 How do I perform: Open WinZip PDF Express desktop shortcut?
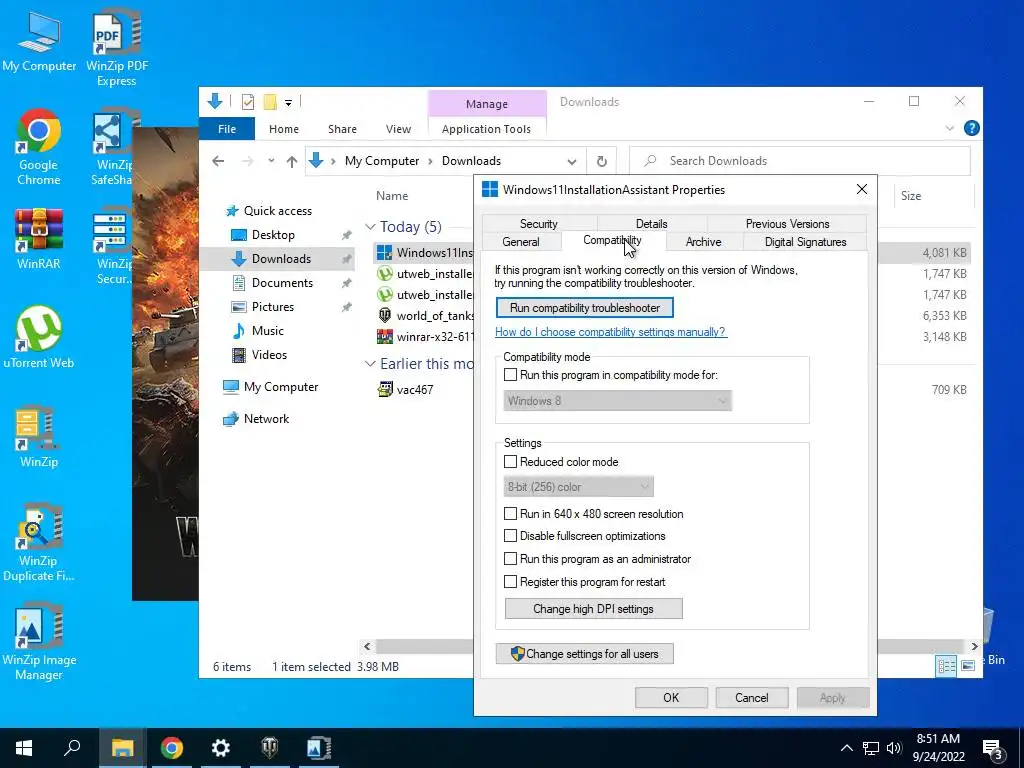(x=117, y=47)
